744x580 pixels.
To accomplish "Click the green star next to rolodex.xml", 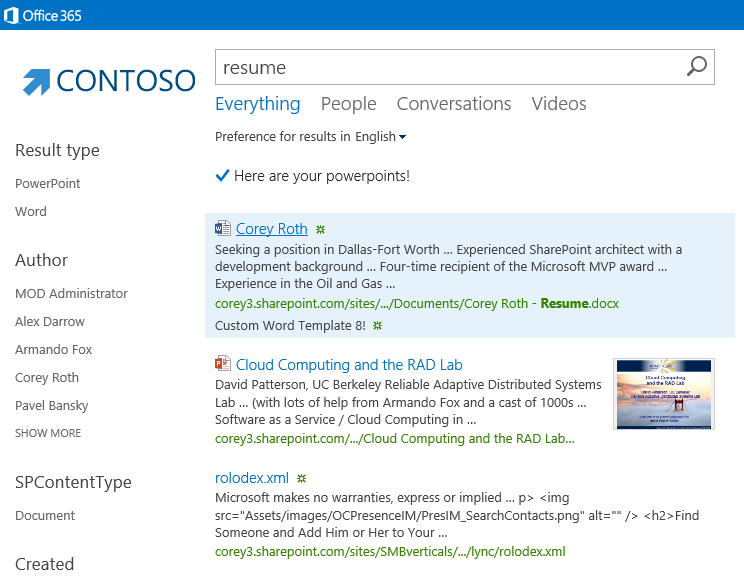I will (301, 478).
